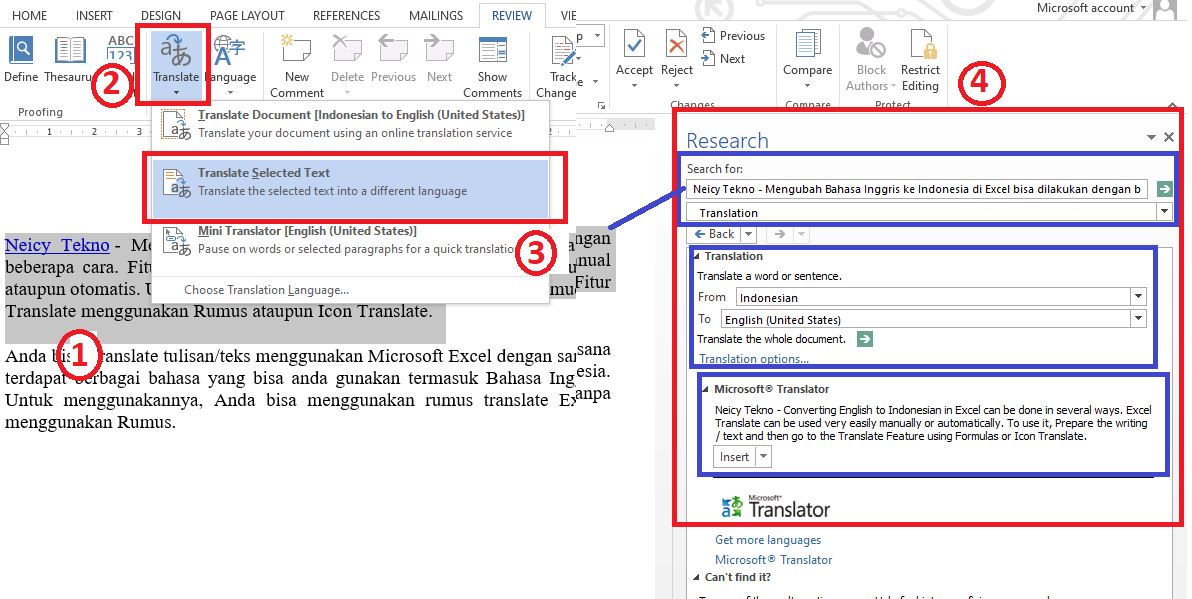1192x599 pixels.
Task: Open the HOME ribbon tab
Action: [29, 15]
